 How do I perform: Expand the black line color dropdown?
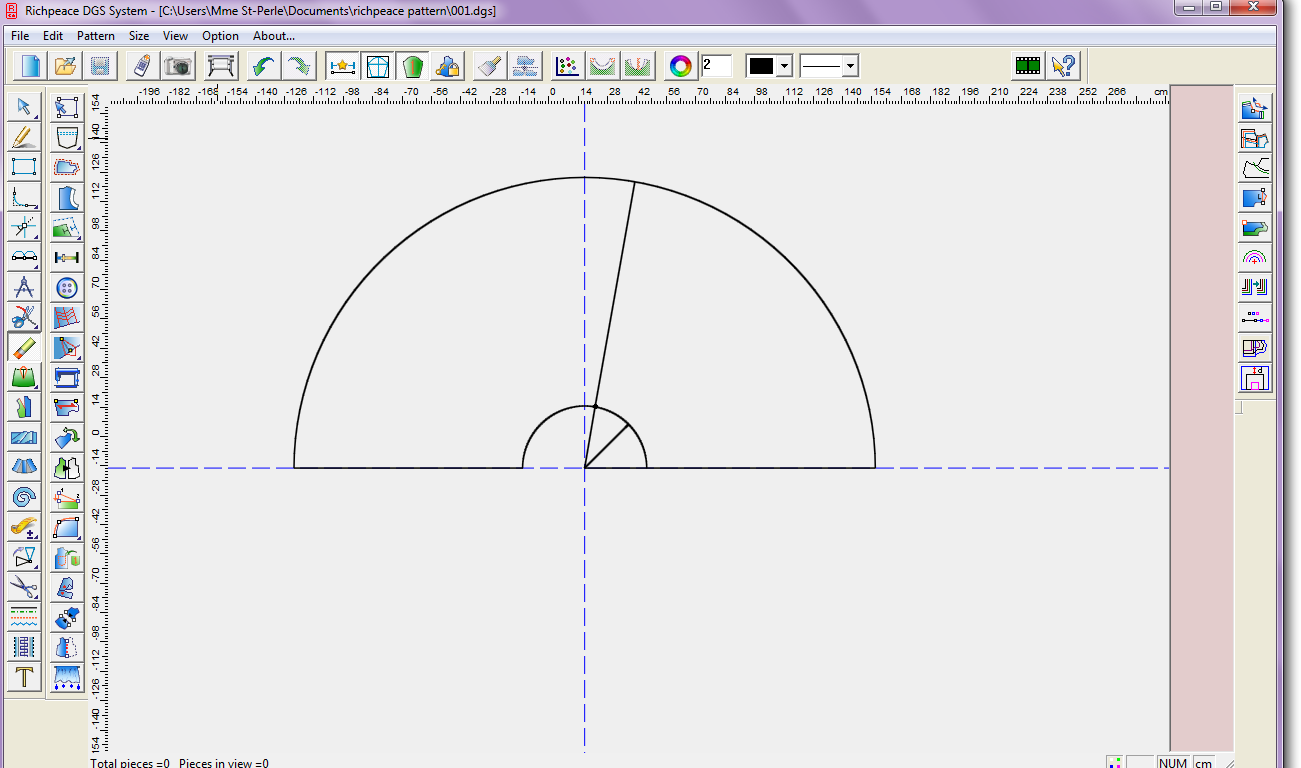tap(784, 66)
